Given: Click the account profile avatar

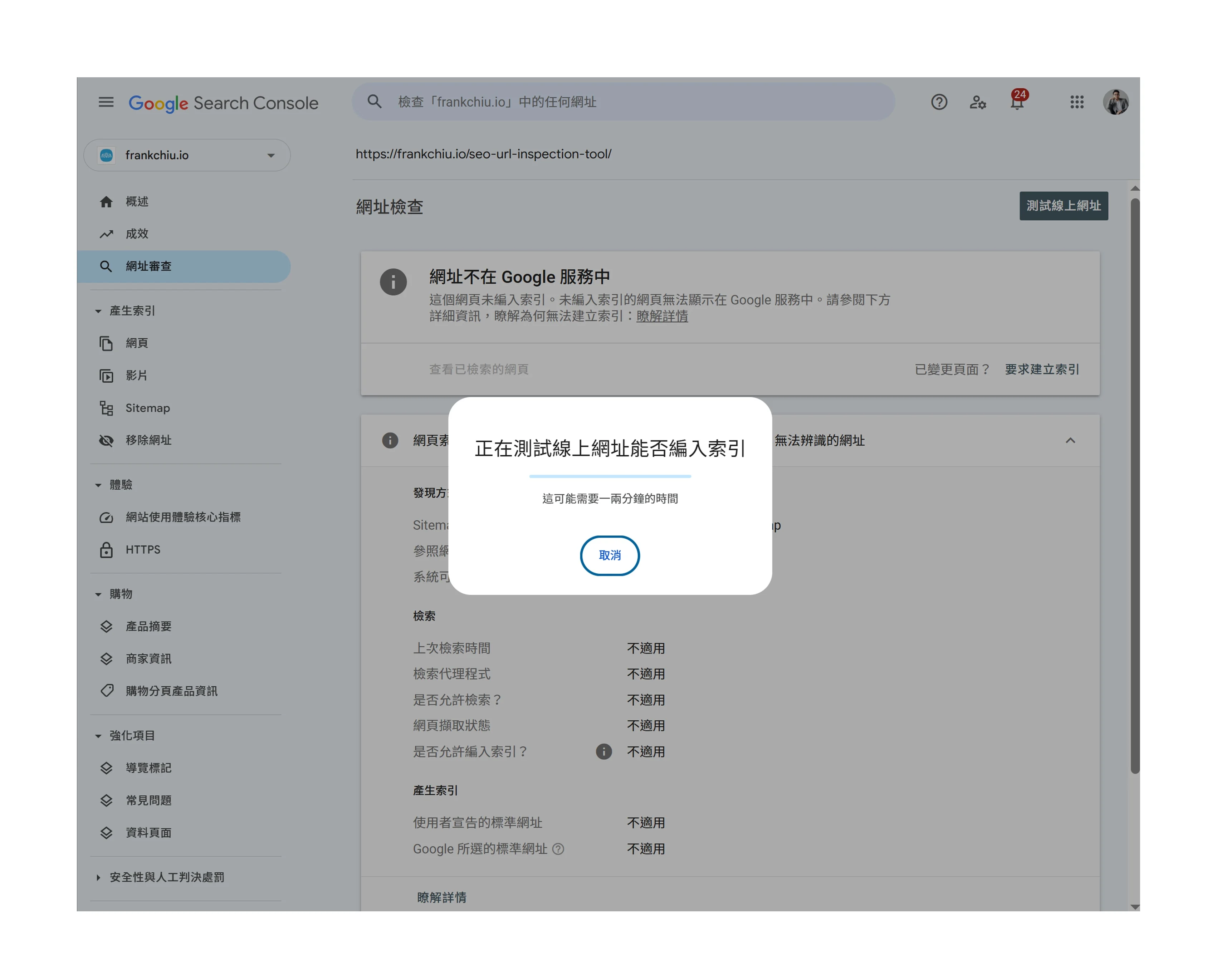Looking at the screenshot, I should [x=1115, y=102].
